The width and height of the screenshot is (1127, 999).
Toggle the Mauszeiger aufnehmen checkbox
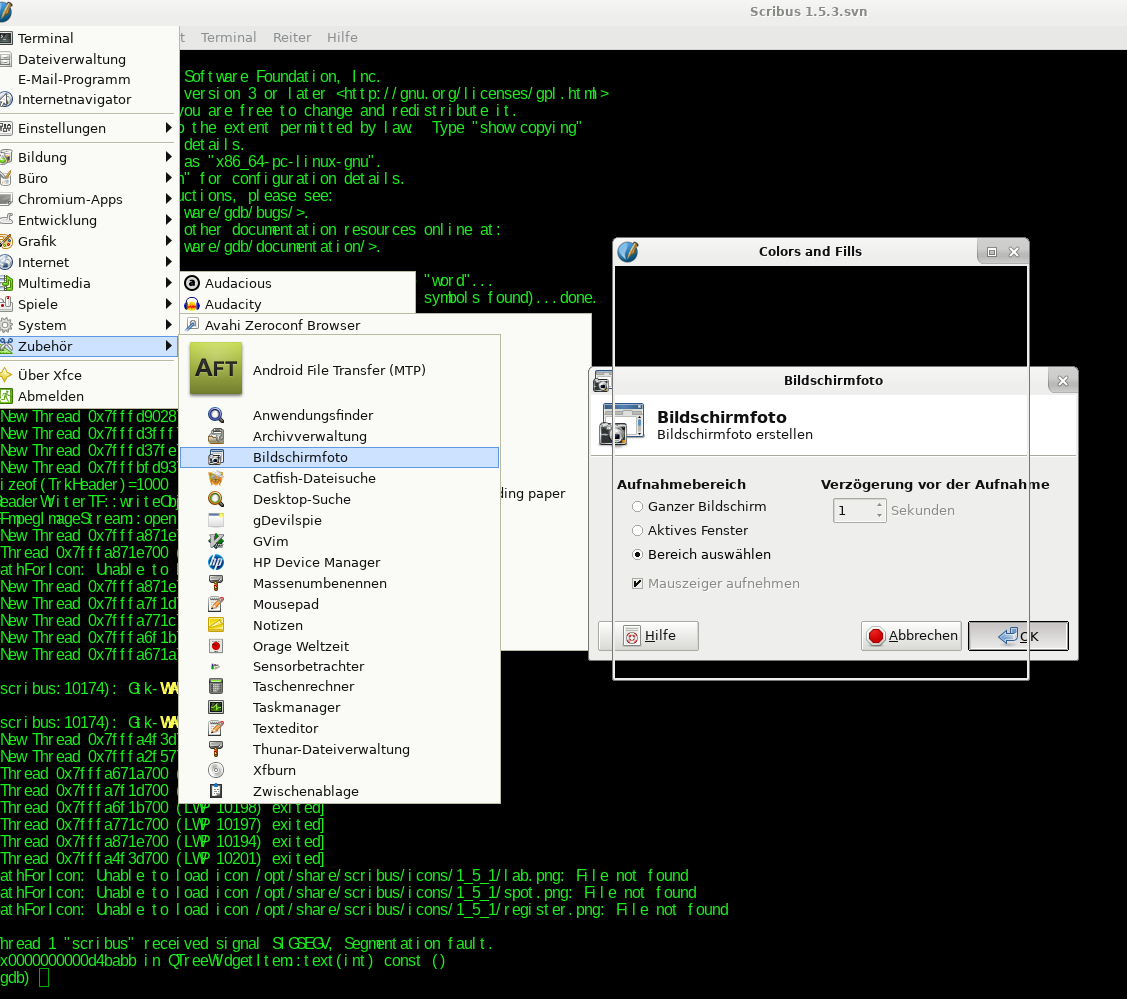pyautogui.click(x=638, y=584)
